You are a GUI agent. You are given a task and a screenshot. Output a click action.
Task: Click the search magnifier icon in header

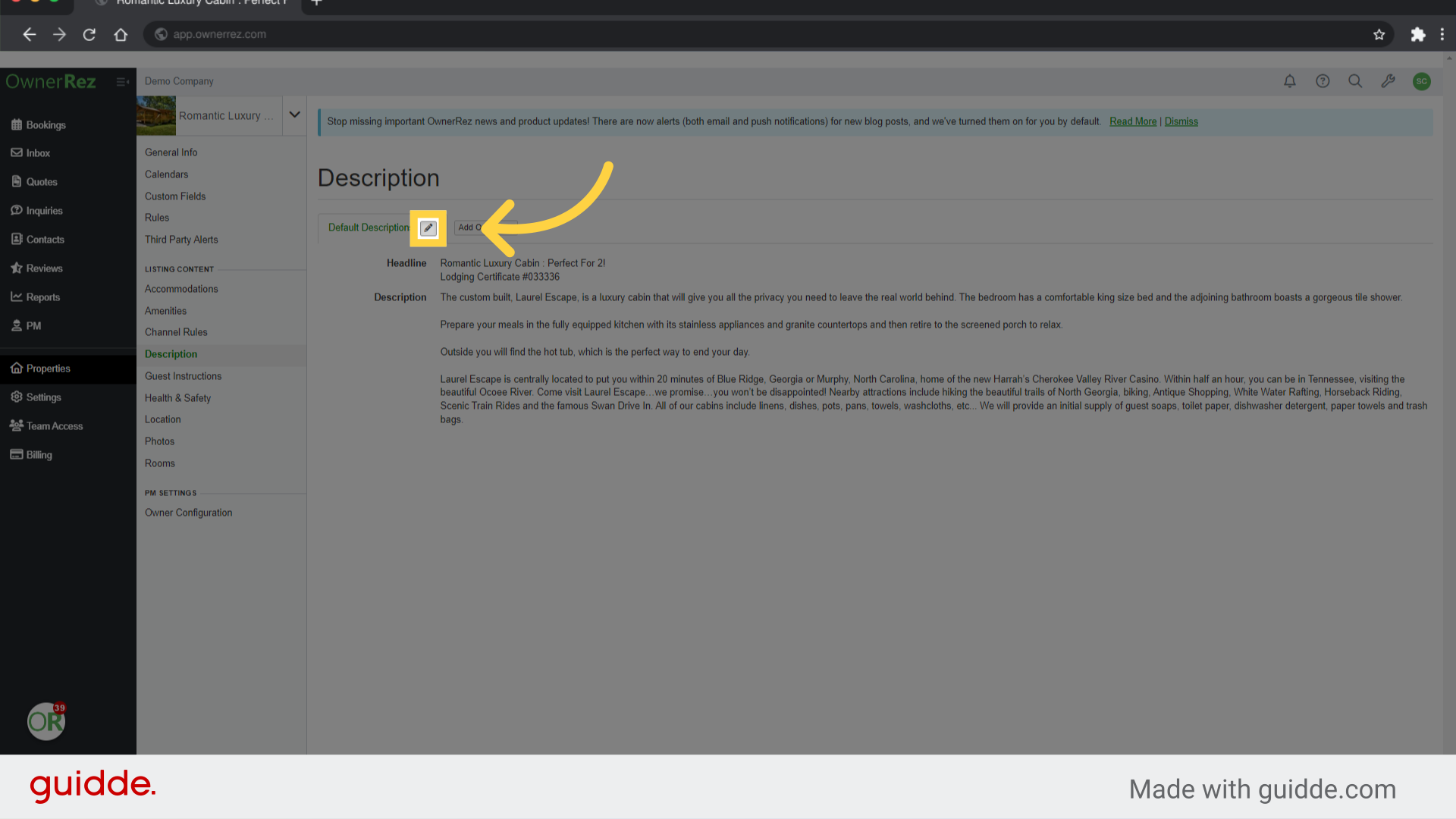click(1355, 81)
